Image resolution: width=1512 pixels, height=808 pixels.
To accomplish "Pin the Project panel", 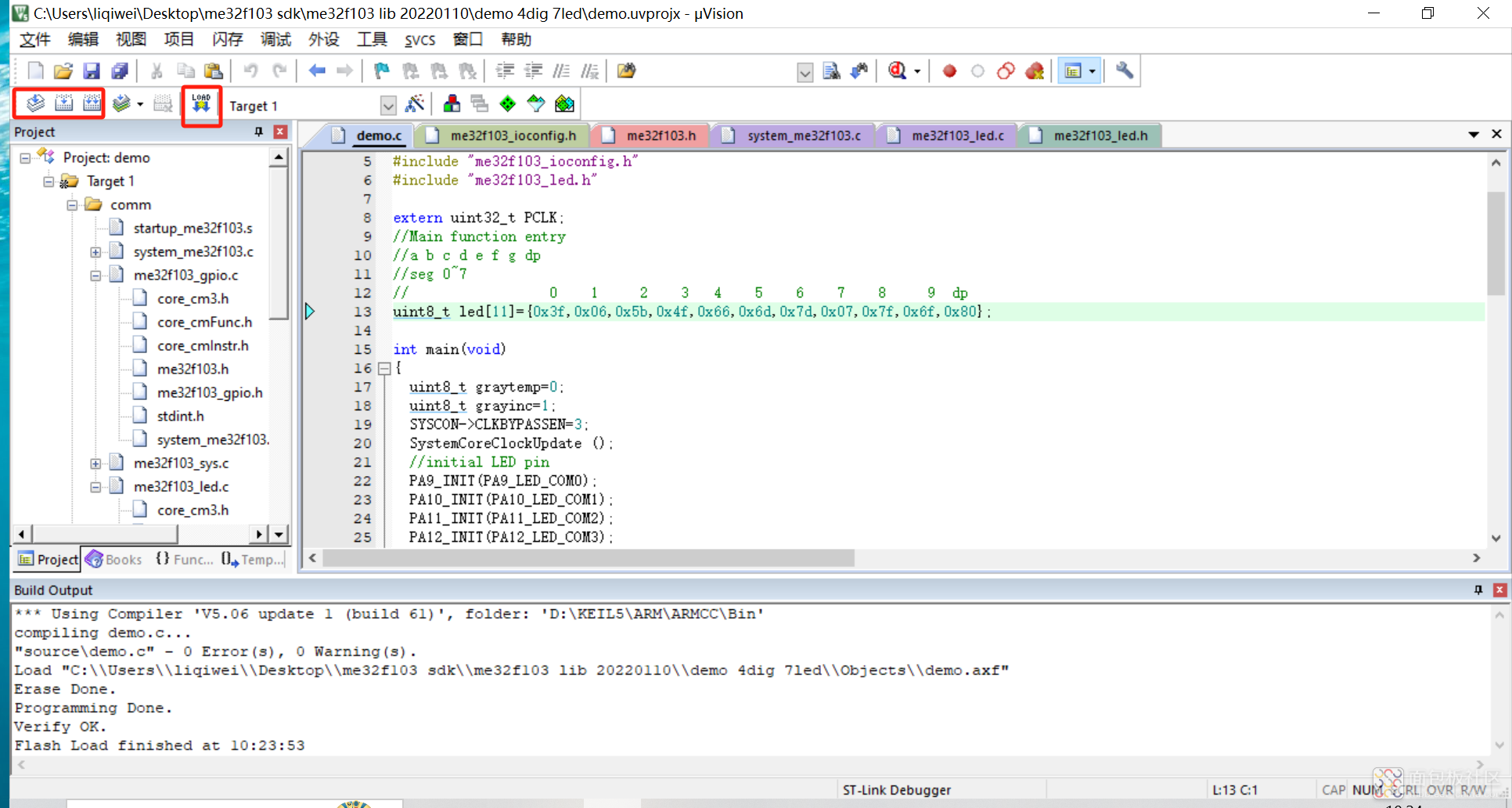I will [x=258, y=132].
